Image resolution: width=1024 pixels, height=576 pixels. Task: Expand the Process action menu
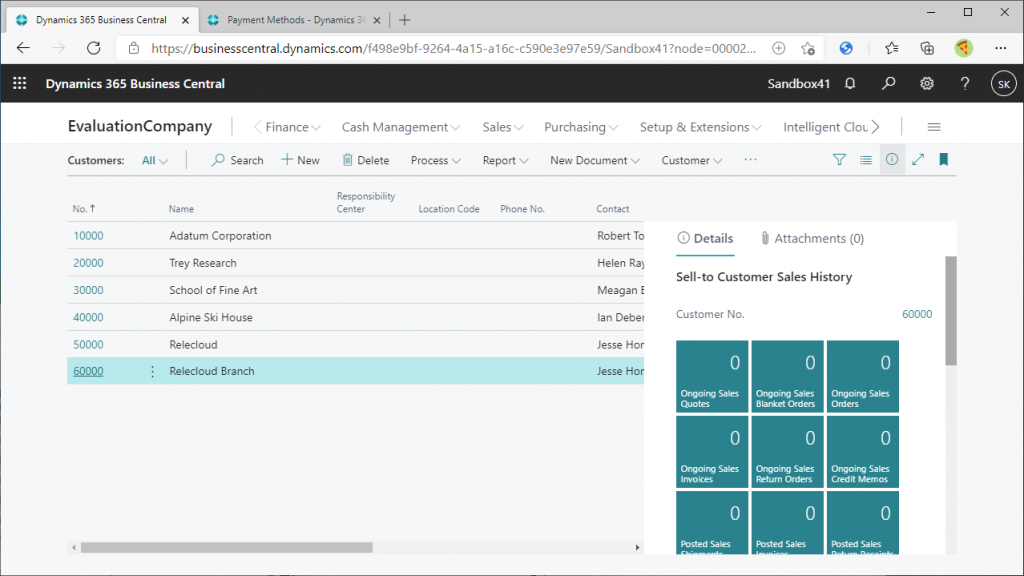[x=436, y=161]
